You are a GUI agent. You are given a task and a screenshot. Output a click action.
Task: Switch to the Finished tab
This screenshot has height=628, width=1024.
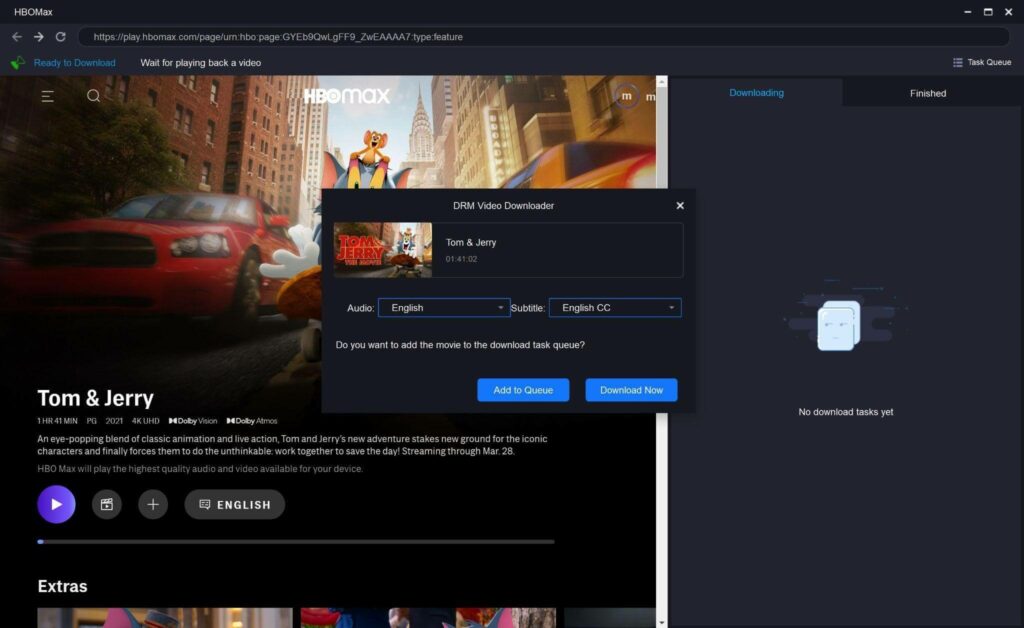(x=927, y=93)
